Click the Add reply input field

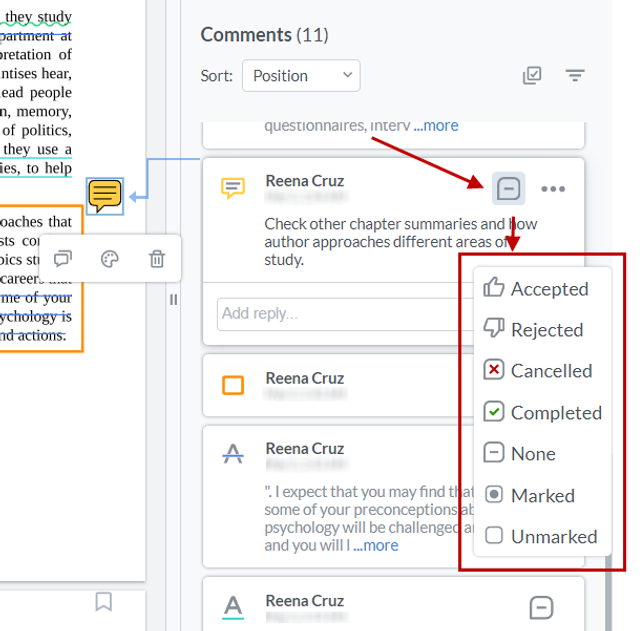click(345, 314)
